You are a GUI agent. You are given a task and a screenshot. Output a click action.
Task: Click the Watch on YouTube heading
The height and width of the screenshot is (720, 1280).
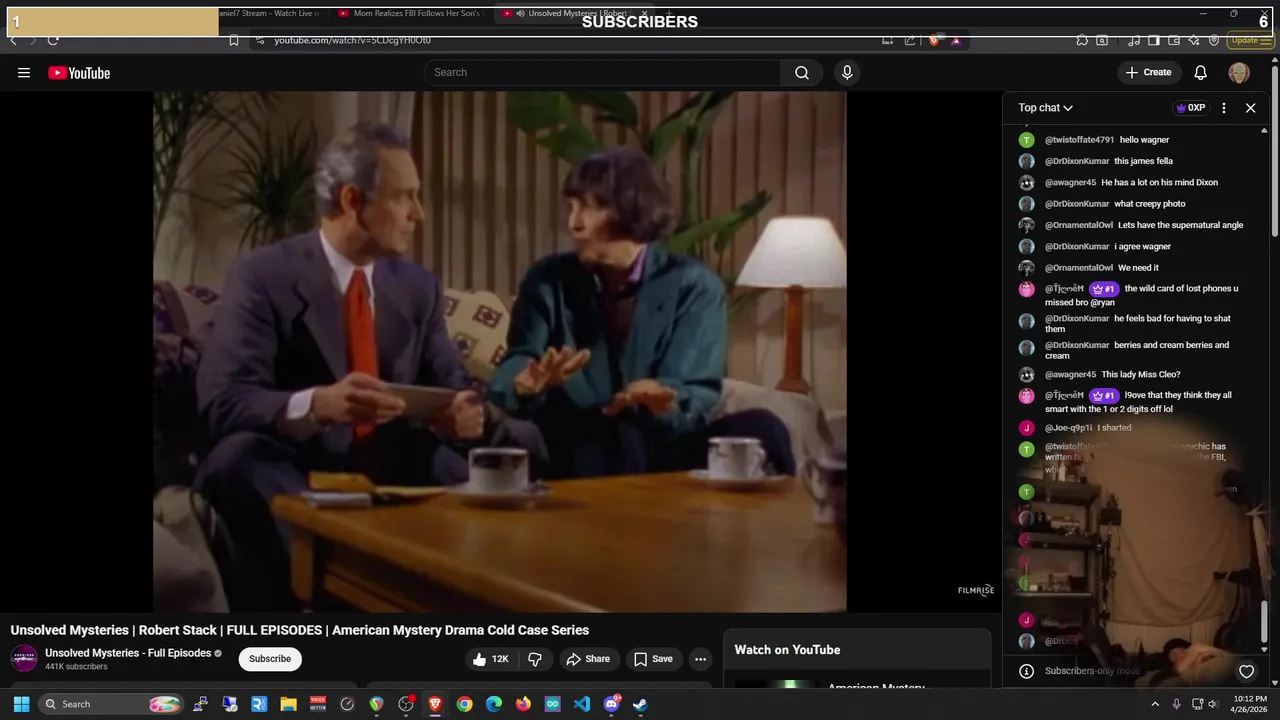point(787,650)
